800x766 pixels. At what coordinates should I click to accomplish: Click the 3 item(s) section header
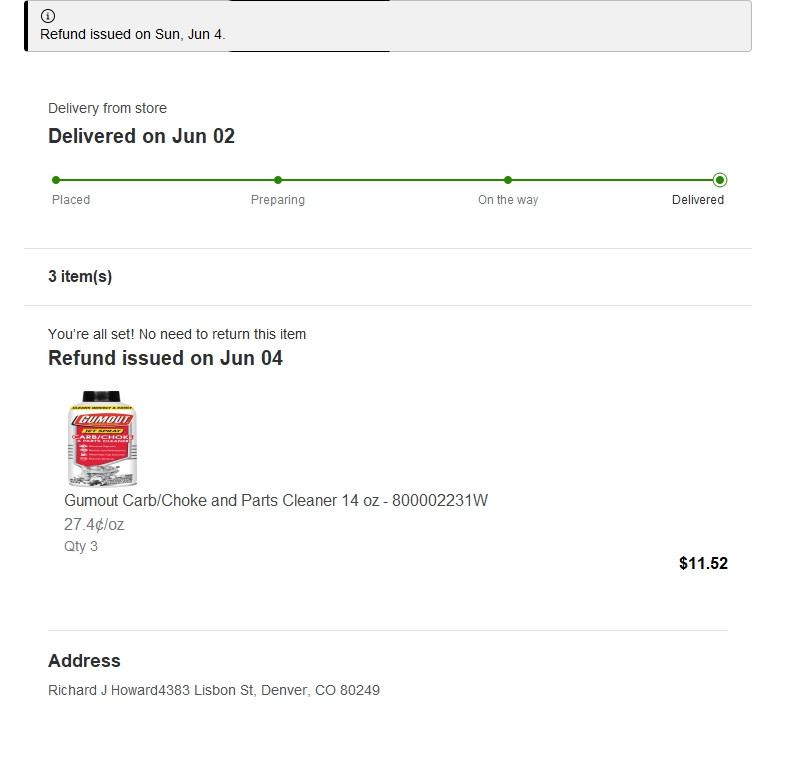[80, 277]
